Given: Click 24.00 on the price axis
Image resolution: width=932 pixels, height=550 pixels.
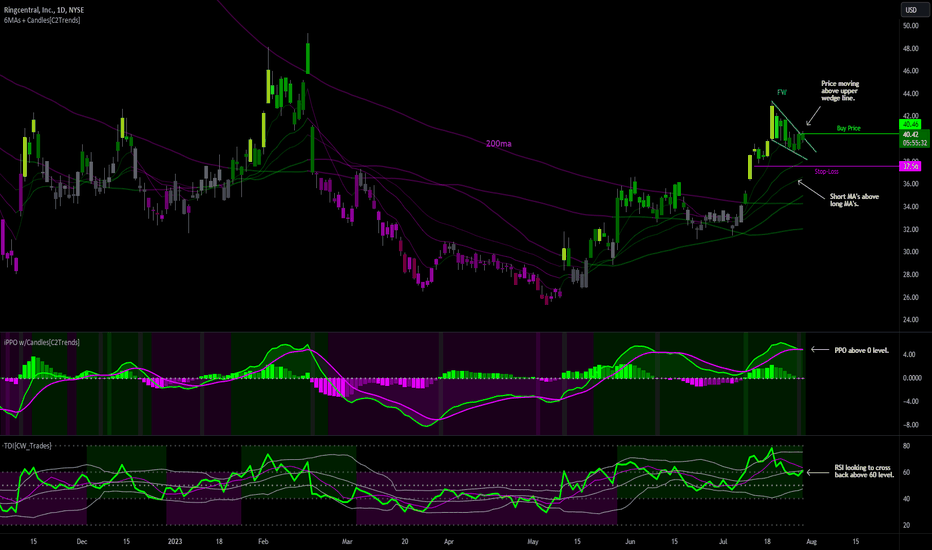Looking at the screenshot, I should click(911, 320).
